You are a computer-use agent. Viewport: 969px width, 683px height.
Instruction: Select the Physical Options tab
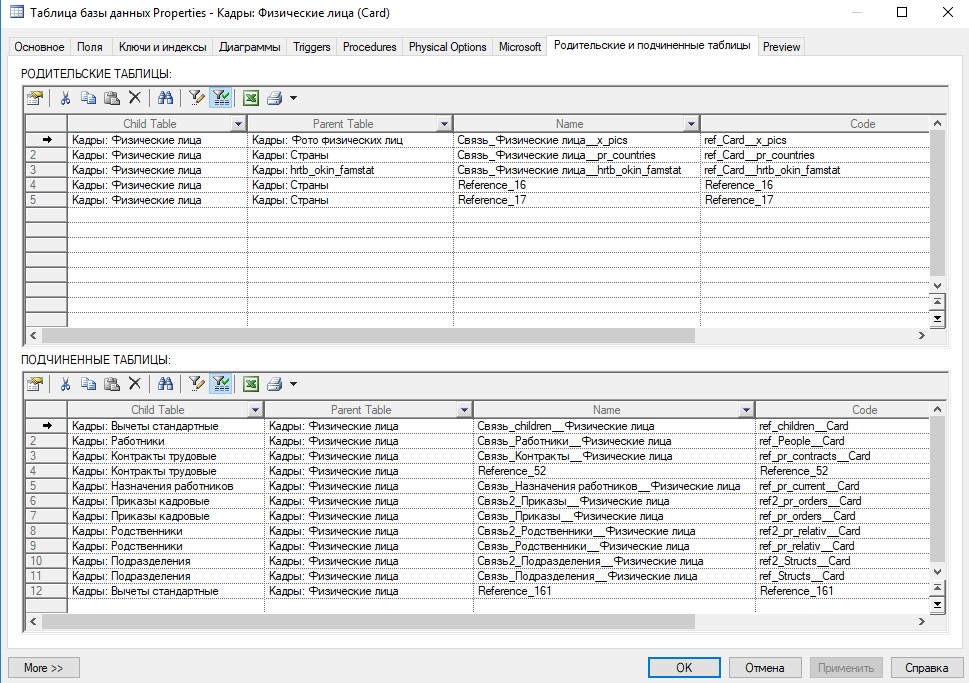[447, 47]
